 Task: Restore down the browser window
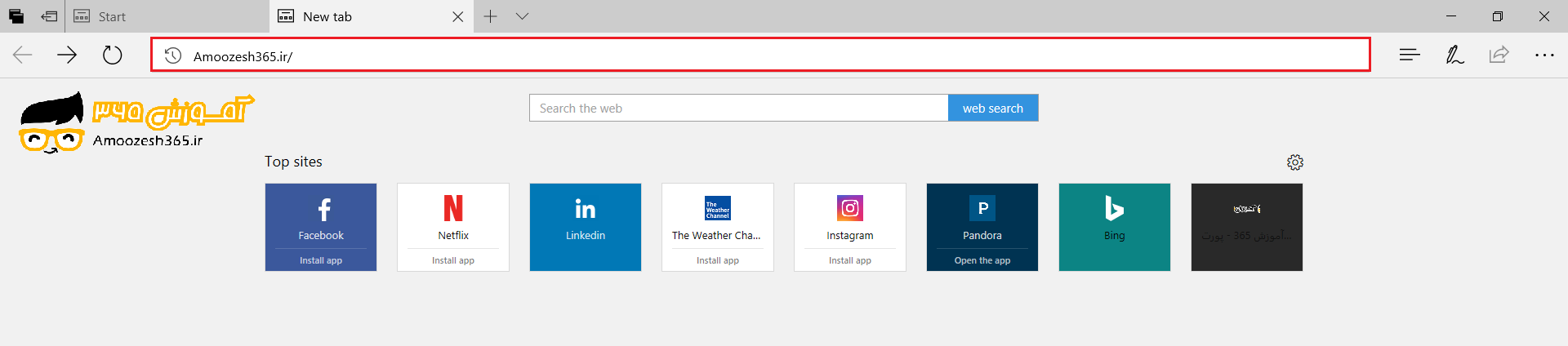click(x=1498, y=16)
